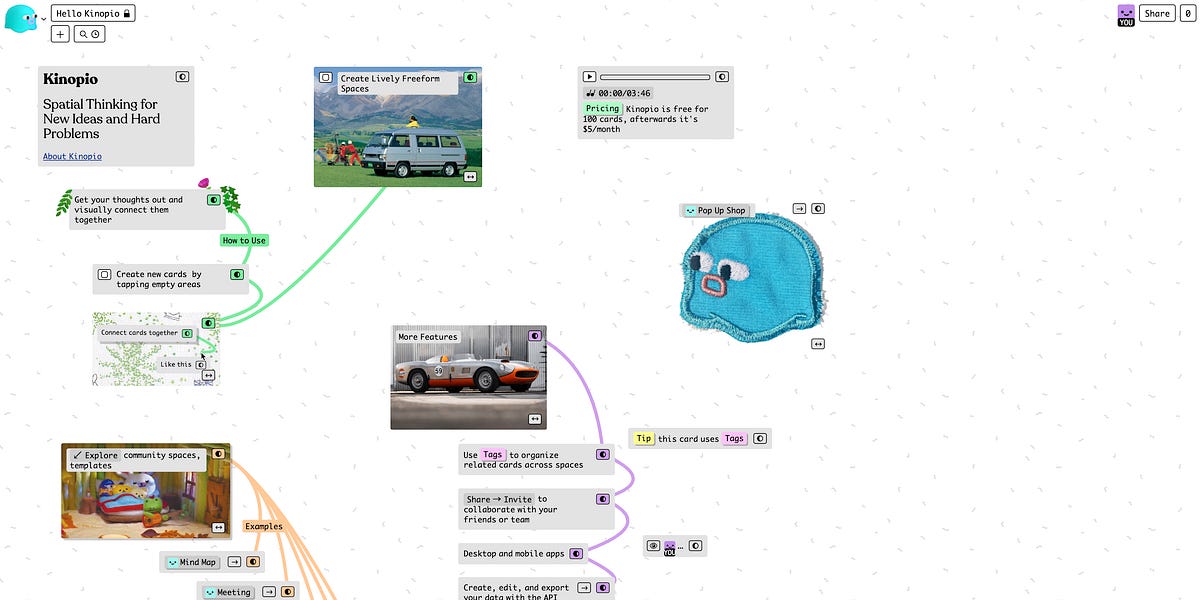Select the Examples connection label
Screen dimensions: 1200x600
point(263,526)
